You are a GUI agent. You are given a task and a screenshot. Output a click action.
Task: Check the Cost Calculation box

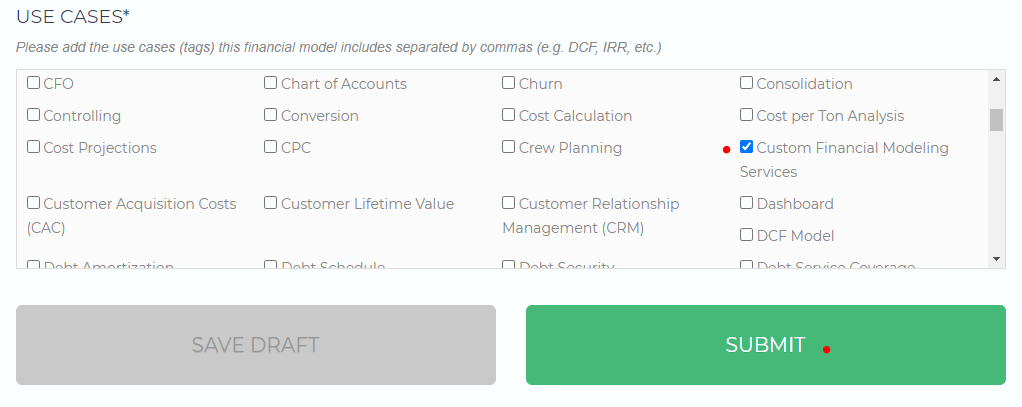click(x=508, y=115)
